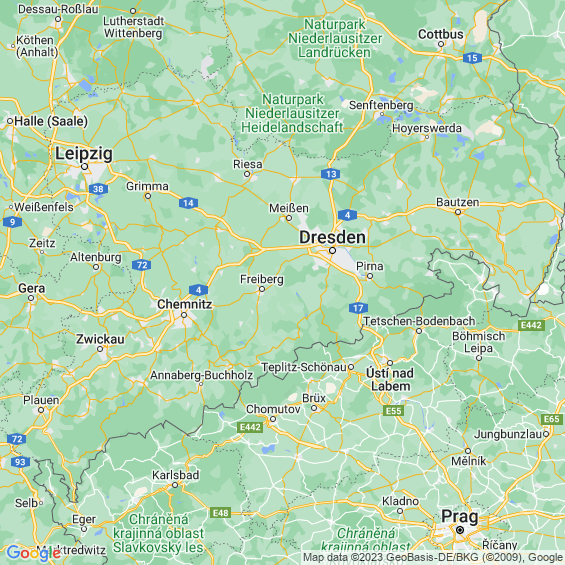The image size is (565, 565).
Task: Click the Leipzig city label
Action: [x=84, y=154]
